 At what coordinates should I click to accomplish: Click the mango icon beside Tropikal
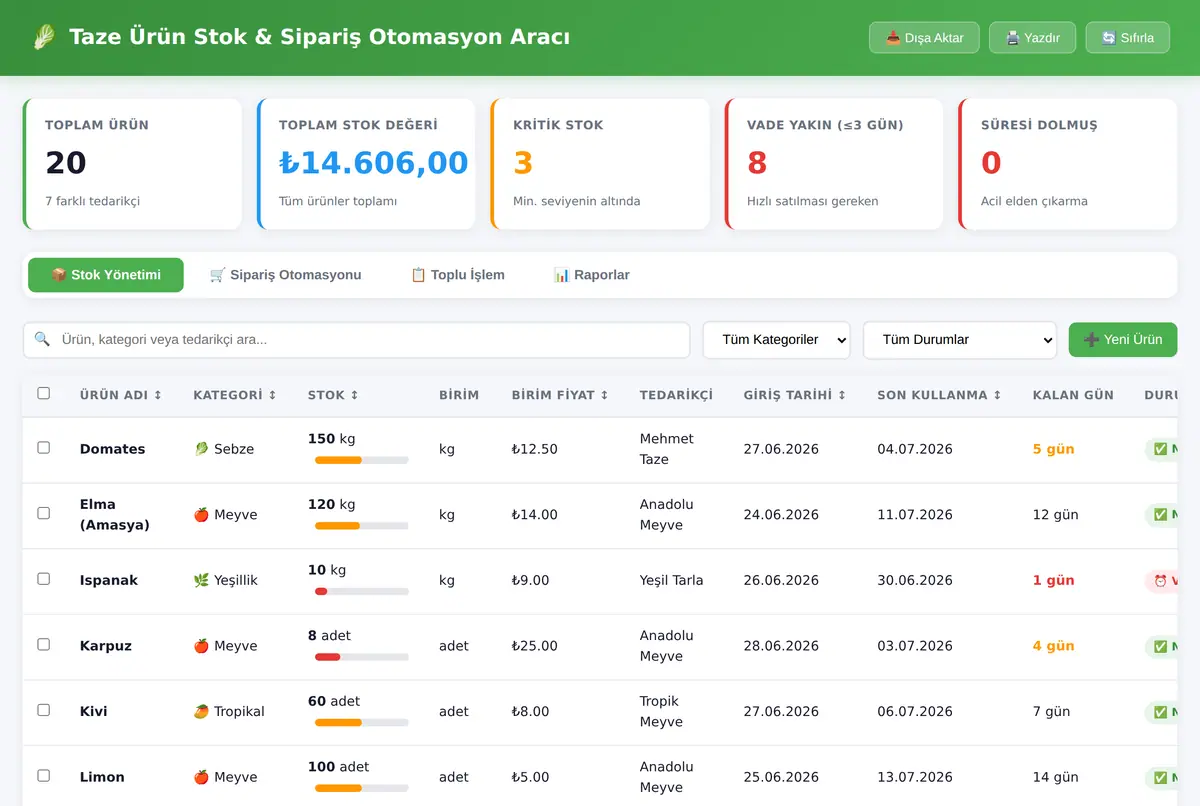pos(201,711)
